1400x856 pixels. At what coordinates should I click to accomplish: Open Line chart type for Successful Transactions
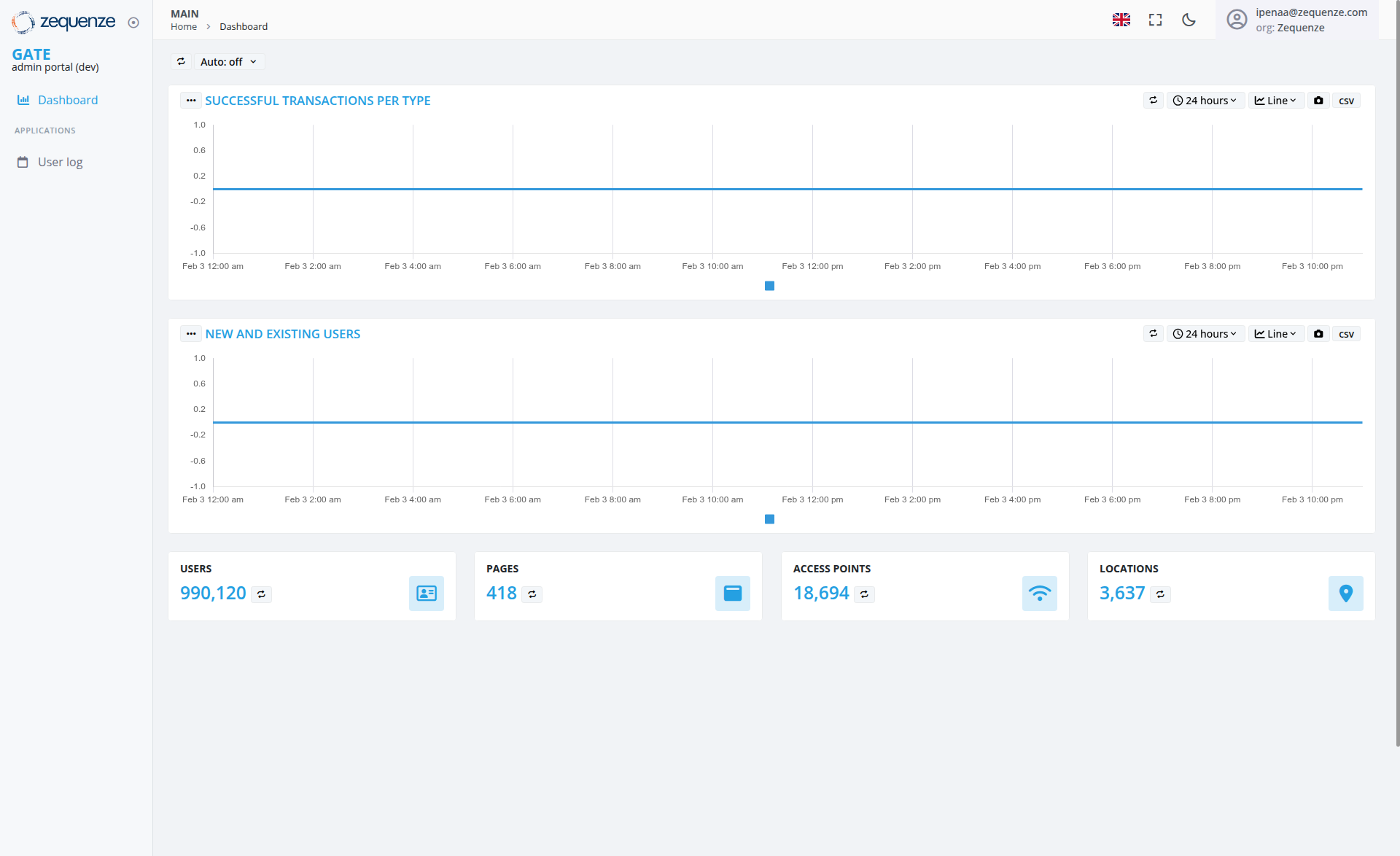click(1276, 101)
